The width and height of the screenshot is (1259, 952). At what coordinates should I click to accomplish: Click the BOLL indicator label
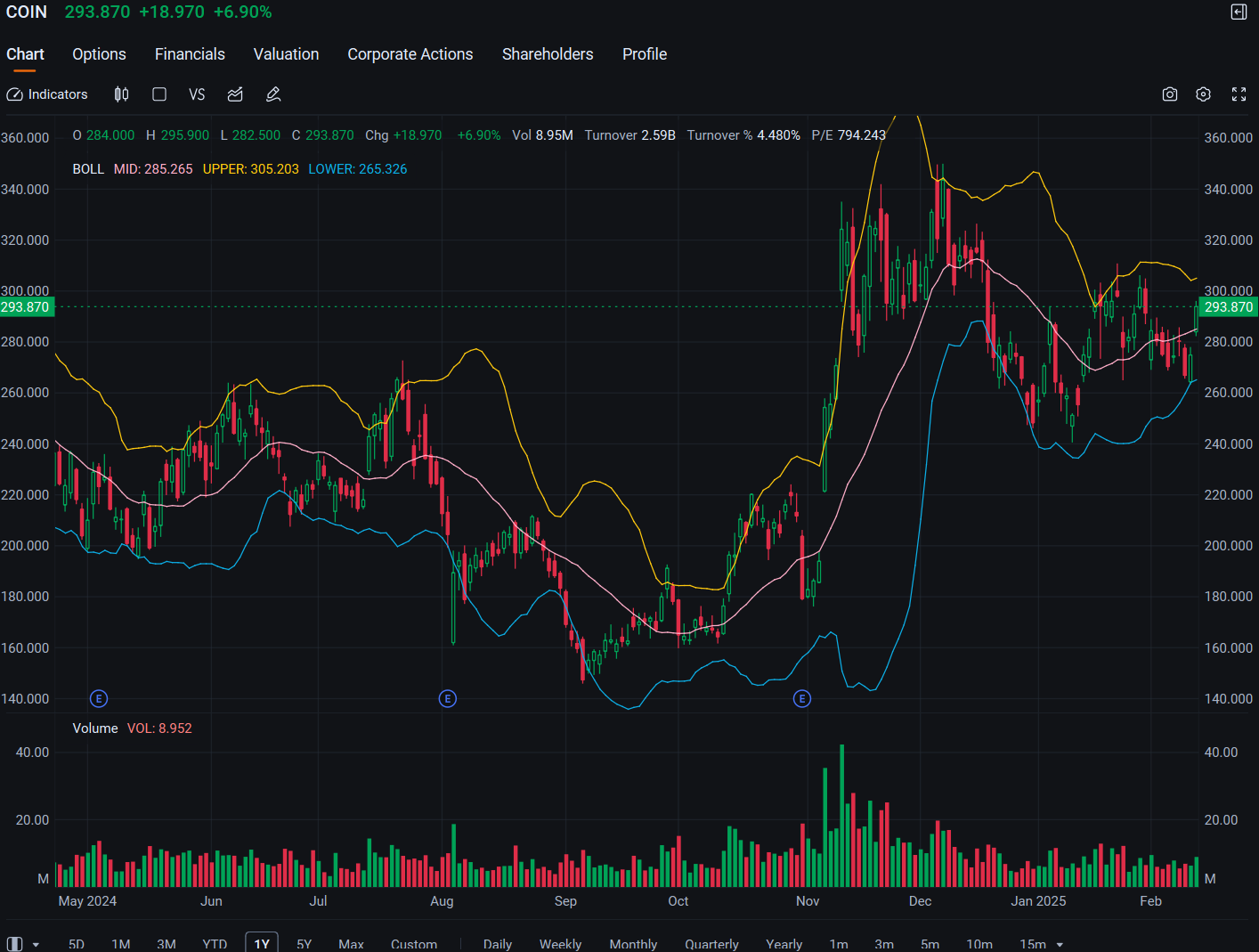click(88, 169)
